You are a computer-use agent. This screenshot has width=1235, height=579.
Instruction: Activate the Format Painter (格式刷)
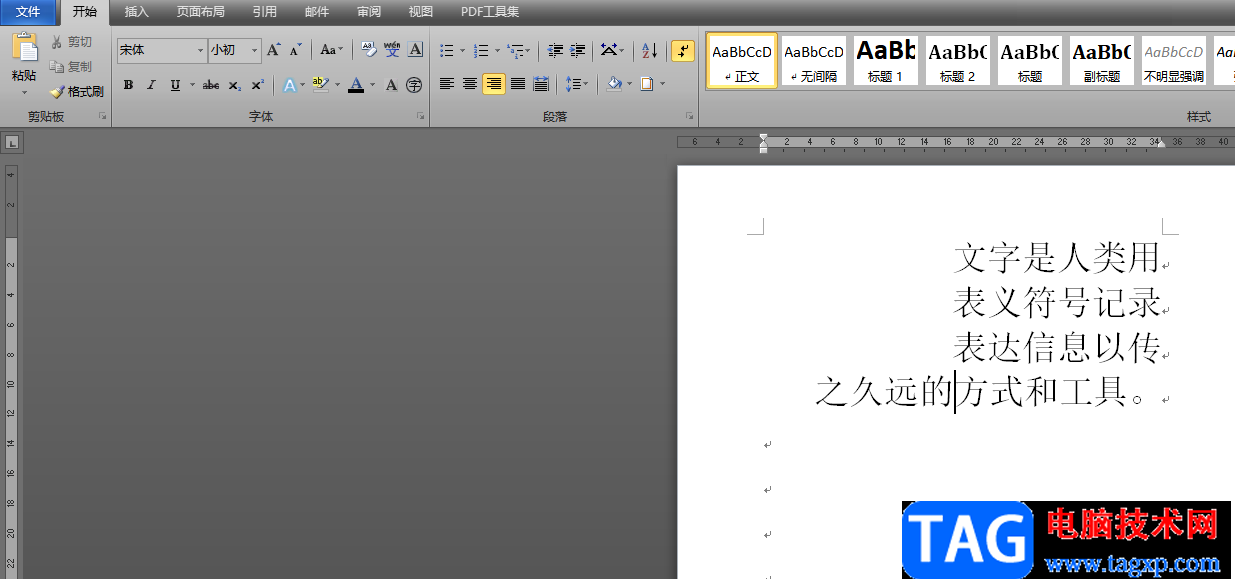76,91
